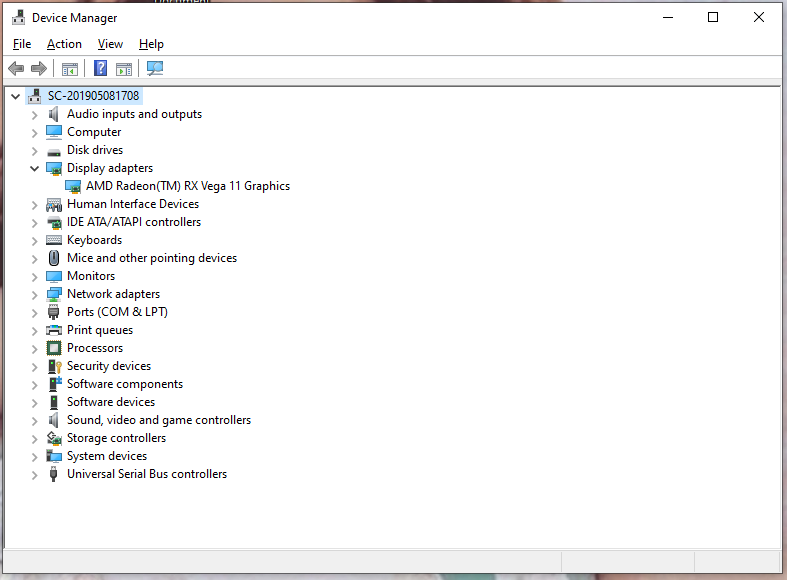Open the Help menu
Image resolution: width=787 pixels, height=580 pixels.
(x=151, y=44)
